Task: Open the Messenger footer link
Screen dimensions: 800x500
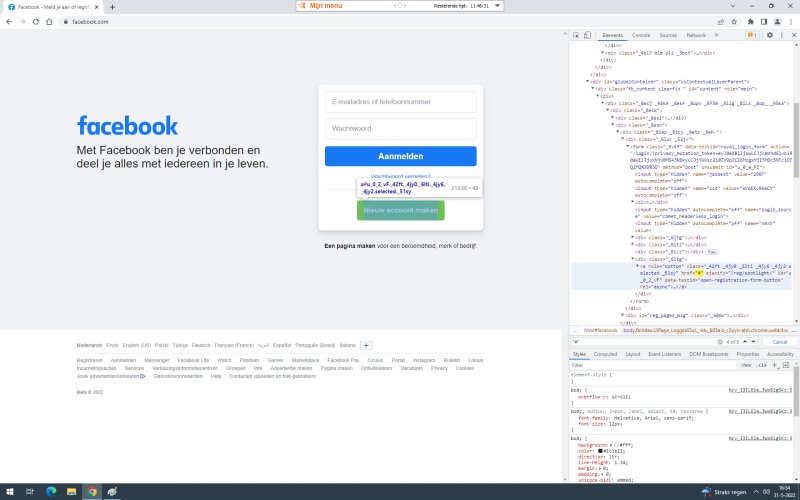Action: 157,360
